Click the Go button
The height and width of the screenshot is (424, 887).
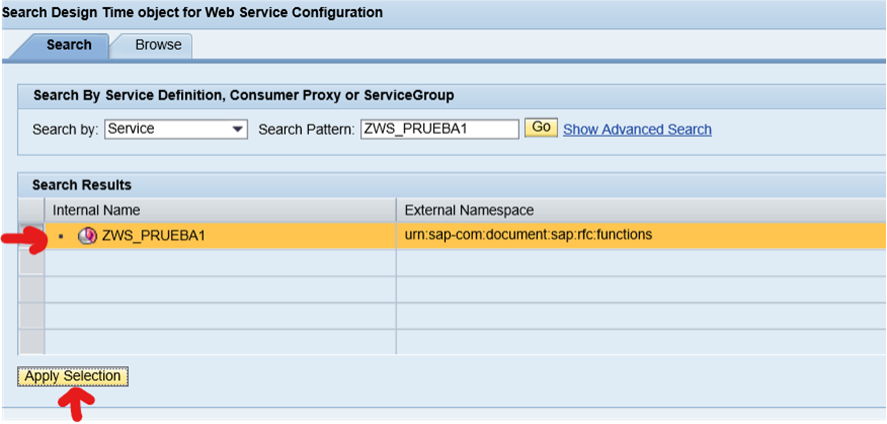(x=541, y=128)
